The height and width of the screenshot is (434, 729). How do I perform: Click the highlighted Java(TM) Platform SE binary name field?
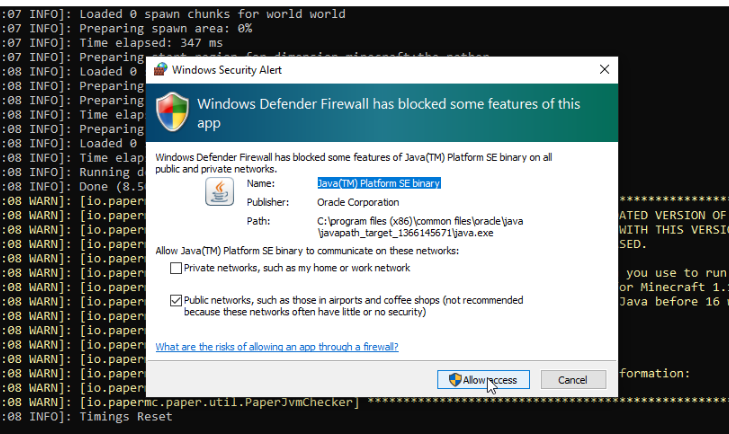coord(379,183)
